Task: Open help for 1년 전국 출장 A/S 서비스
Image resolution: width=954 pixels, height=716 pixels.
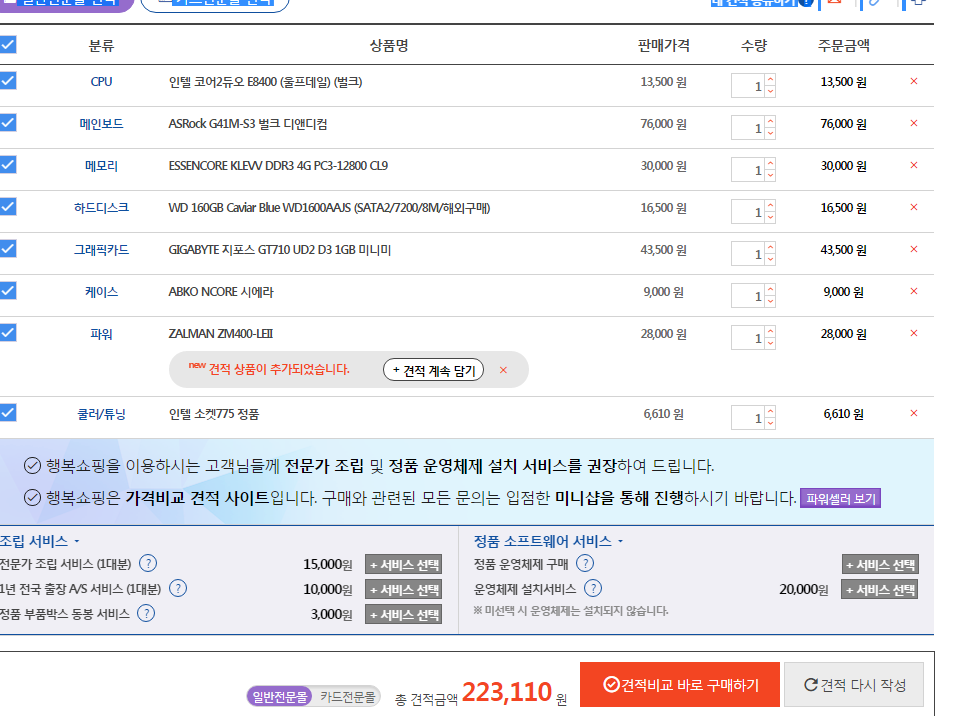Action: [178, 588]
